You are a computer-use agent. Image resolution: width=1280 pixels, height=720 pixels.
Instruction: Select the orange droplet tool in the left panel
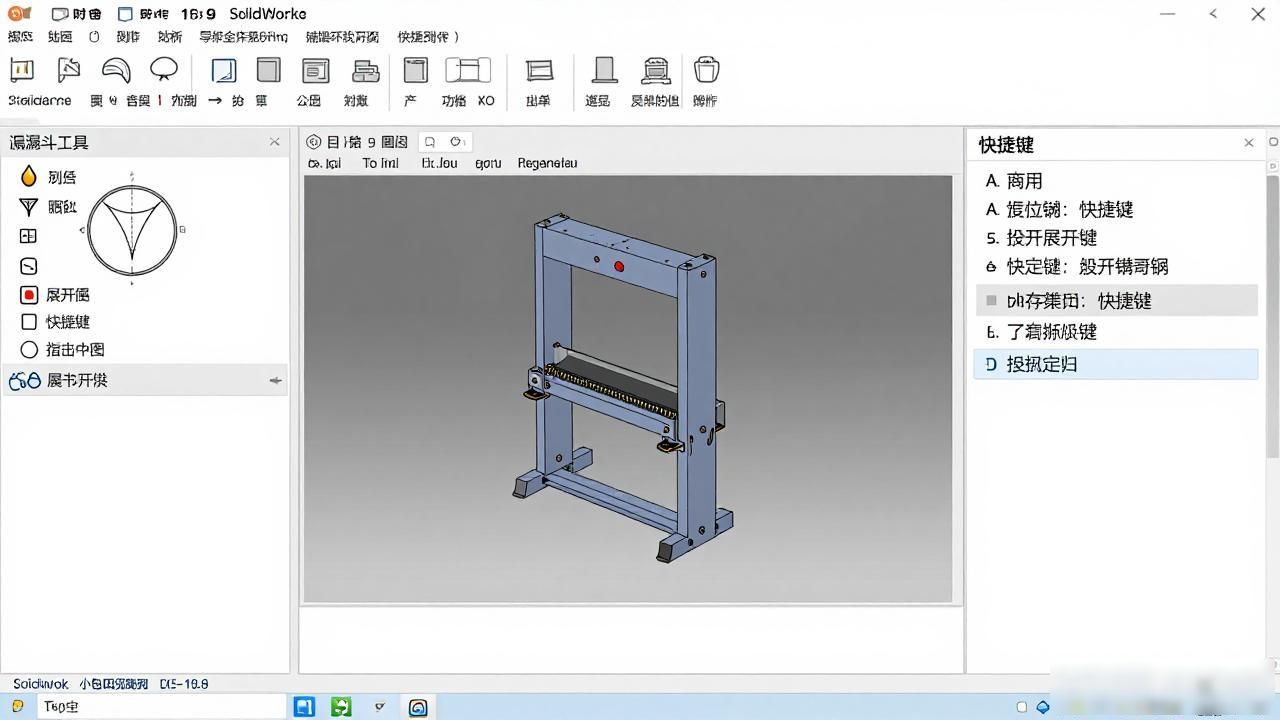coord(28,176)
